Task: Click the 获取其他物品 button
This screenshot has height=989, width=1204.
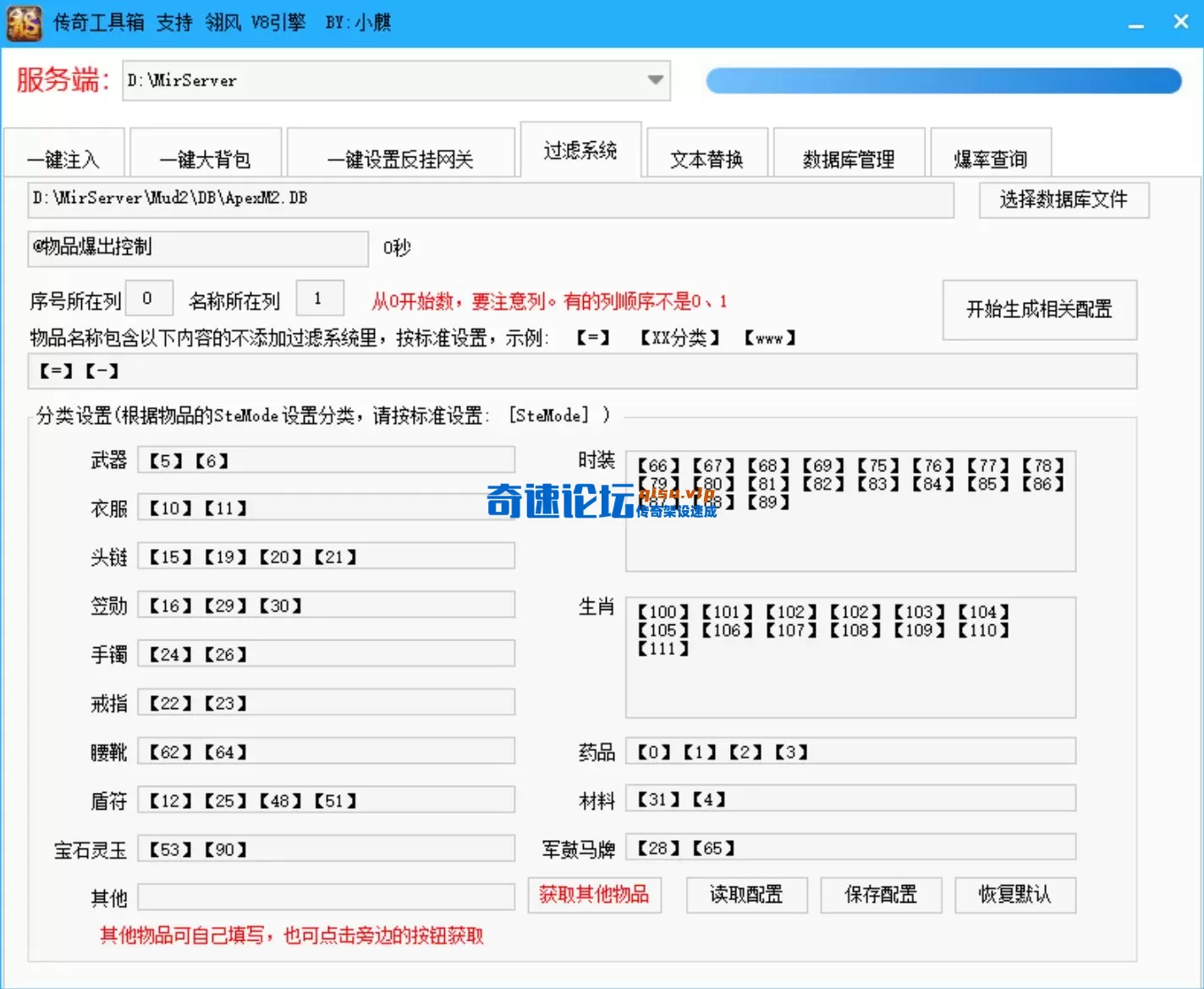Action: [x=594, y=895]
